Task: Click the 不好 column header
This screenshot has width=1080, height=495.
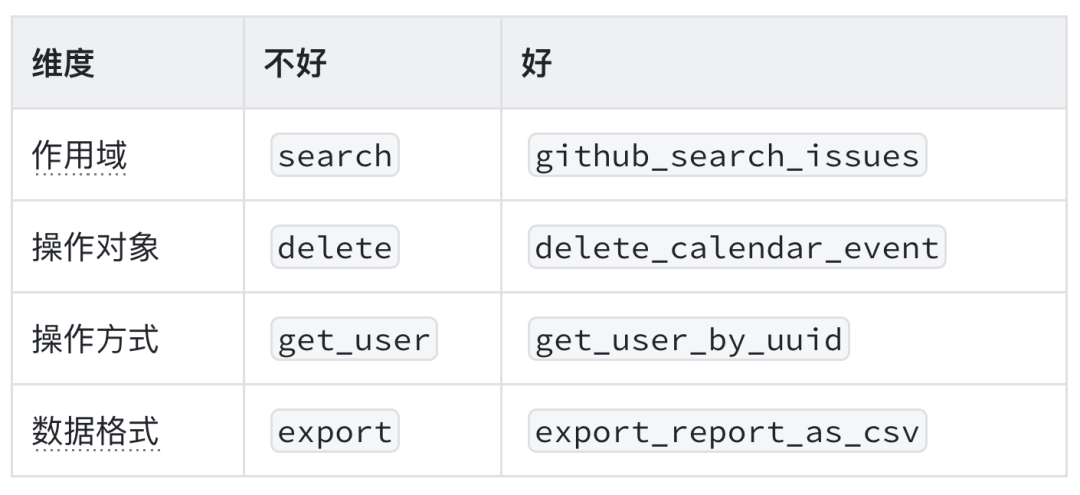Action: point(295,64)
